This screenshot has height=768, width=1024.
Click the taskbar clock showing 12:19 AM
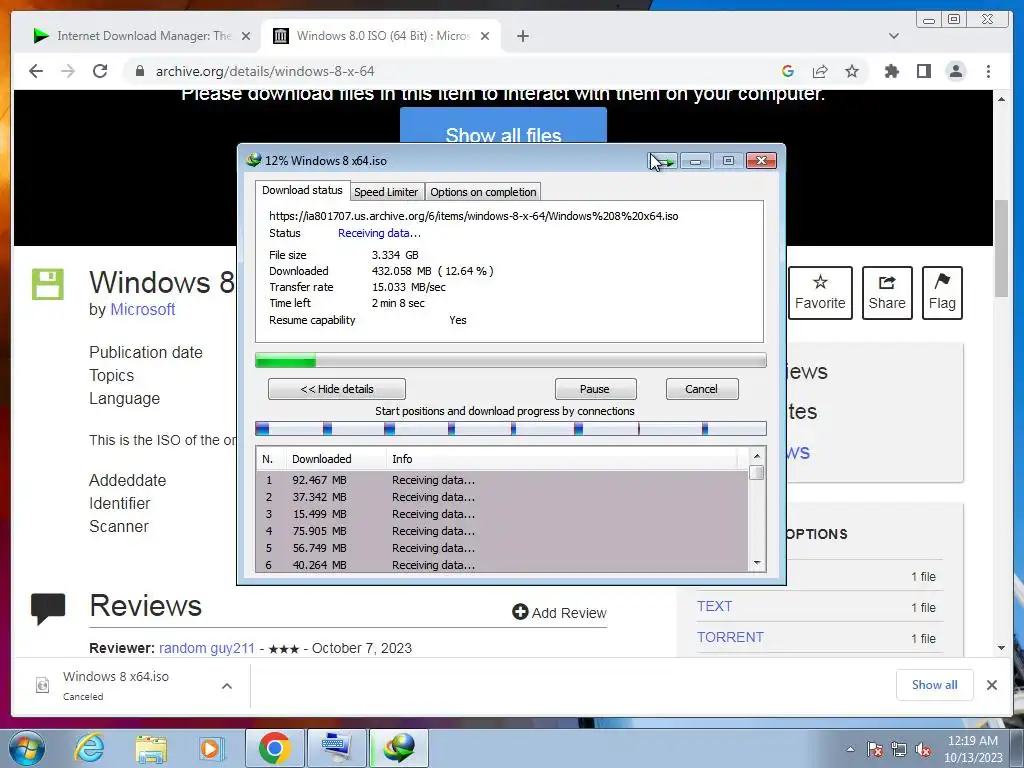pyautogui.click(x=972, y=749)
